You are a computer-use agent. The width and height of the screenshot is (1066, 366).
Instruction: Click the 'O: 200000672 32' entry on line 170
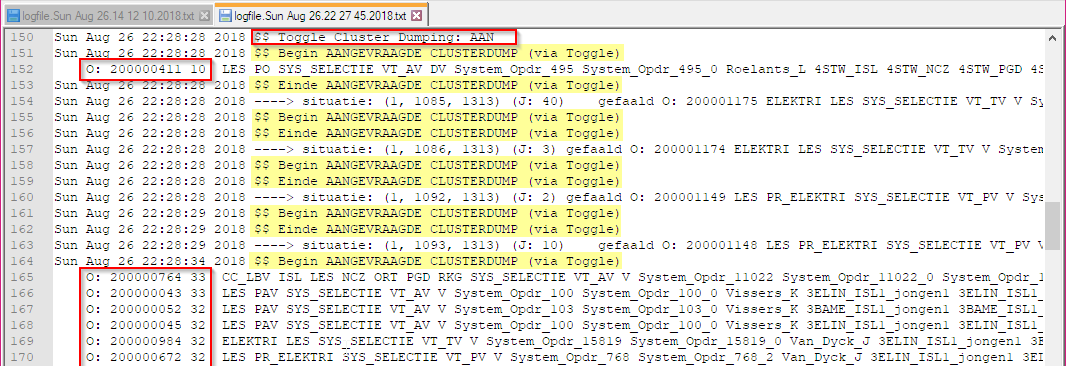(x=145, y=356)
